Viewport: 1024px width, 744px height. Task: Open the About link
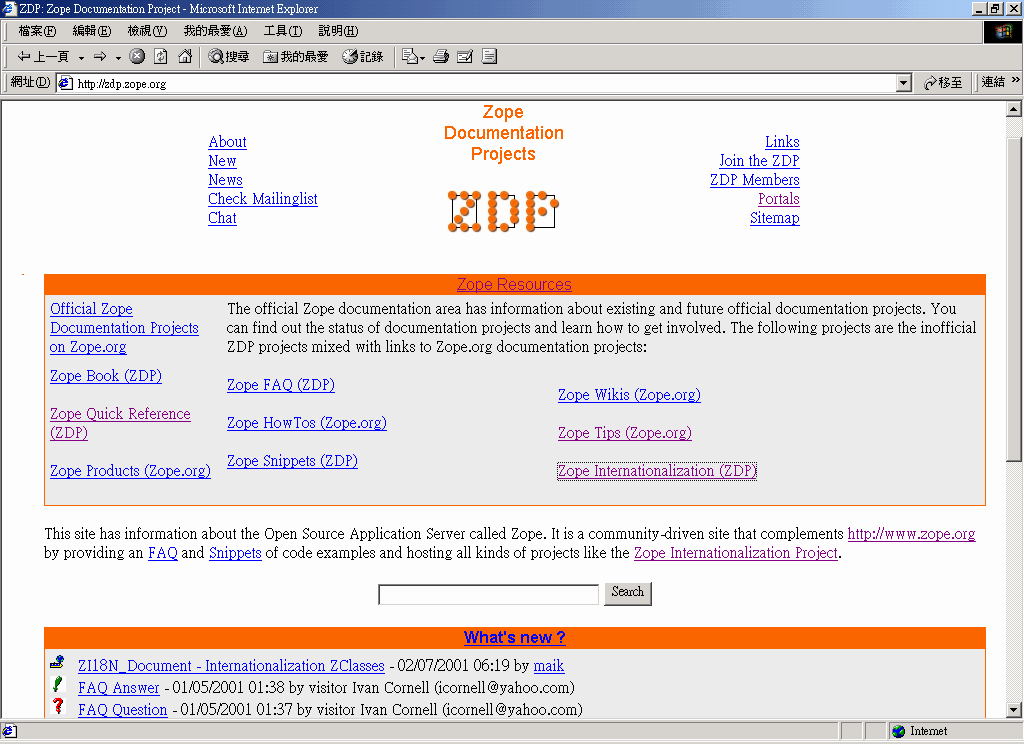pyautogui.click(x=227, y=142)
